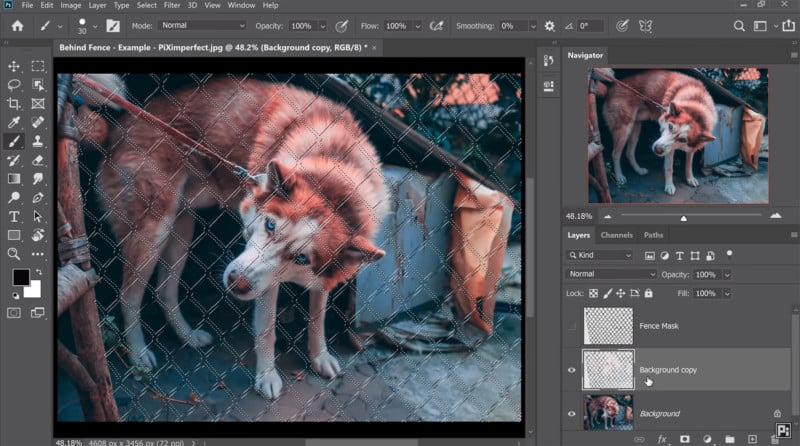Screen dimensions: 800x446
Task: Click the white background color swatch
Action: coord(34,290)
